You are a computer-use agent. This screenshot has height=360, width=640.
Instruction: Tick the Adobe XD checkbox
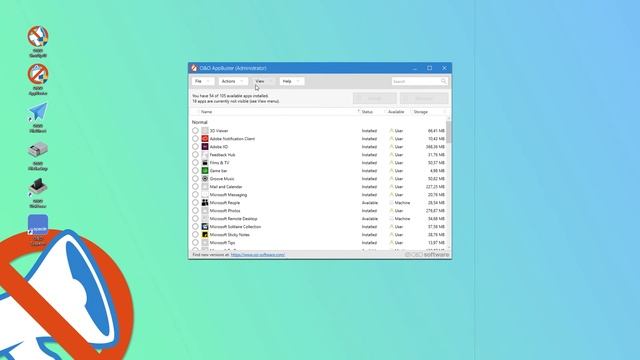click(195, 147)
